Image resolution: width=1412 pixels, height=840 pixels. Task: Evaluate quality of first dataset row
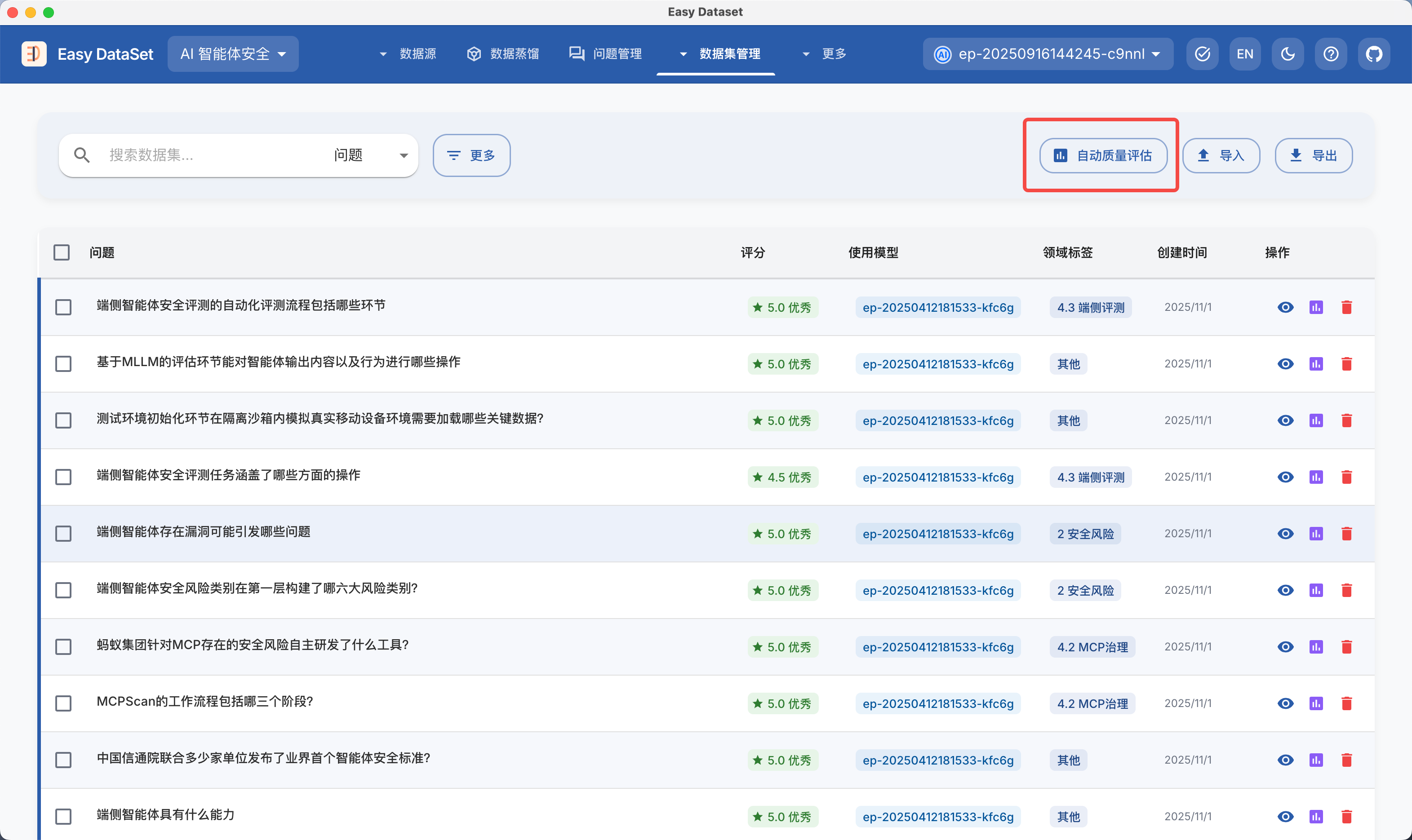(x=1316, y=307)
